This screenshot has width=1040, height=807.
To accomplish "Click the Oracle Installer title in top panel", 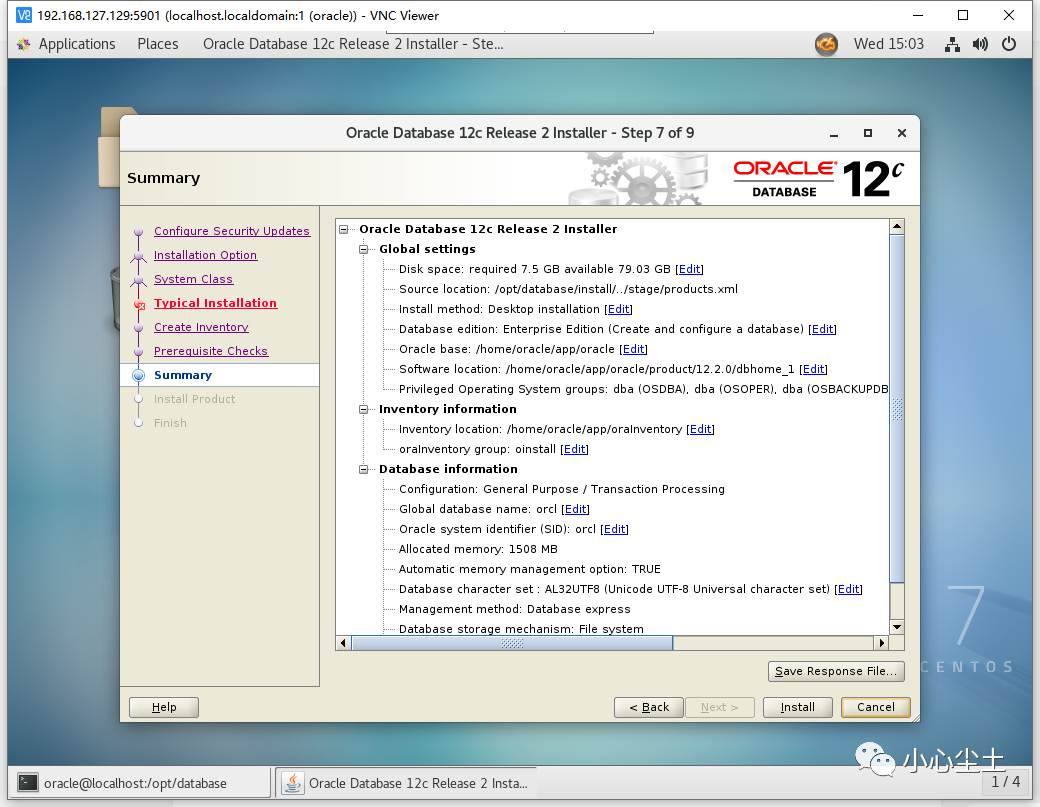I will [353, 44].
